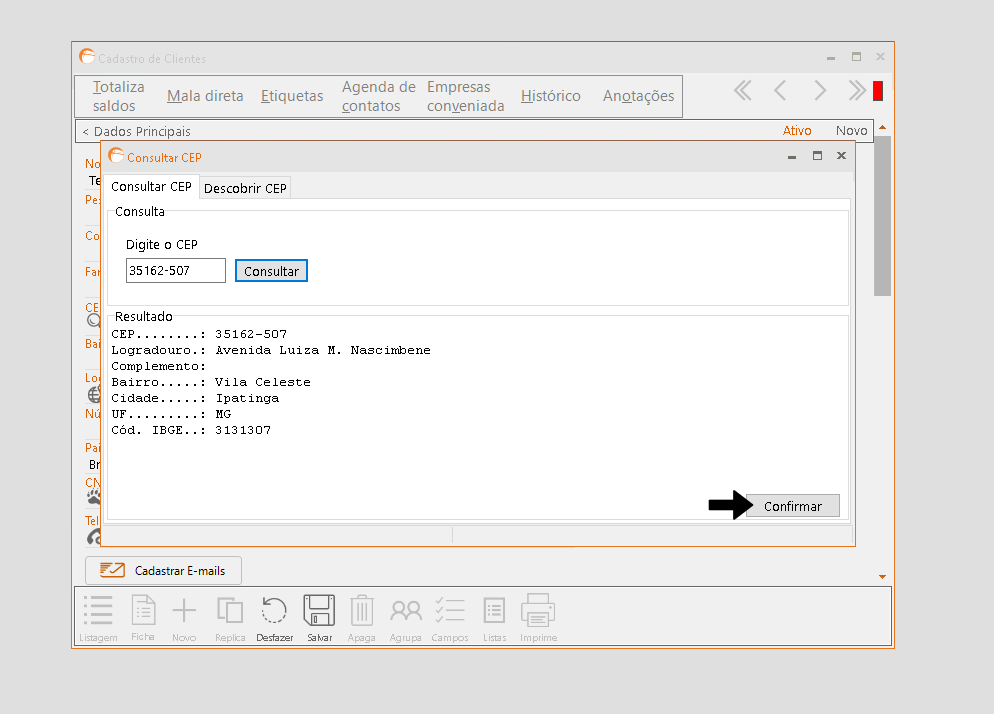
Task: Switch to Descobrir CEP tab
Action: 245,188
